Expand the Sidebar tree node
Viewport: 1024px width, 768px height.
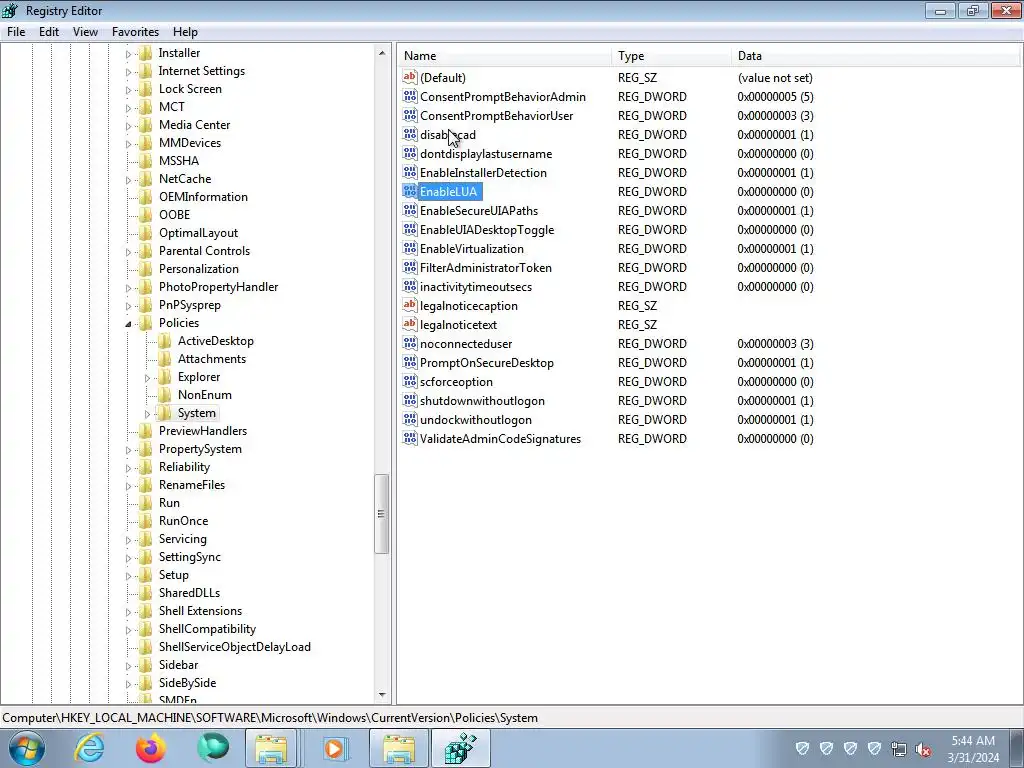tap(128, 665)
